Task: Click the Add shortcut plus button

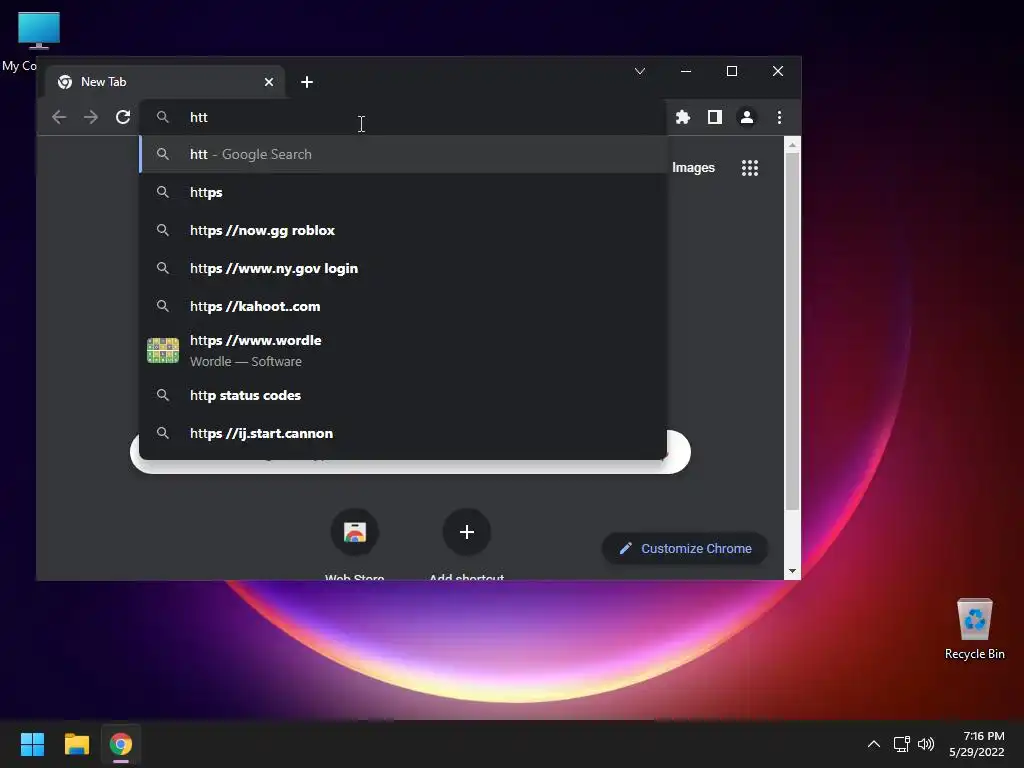Action: pos(467,532)
